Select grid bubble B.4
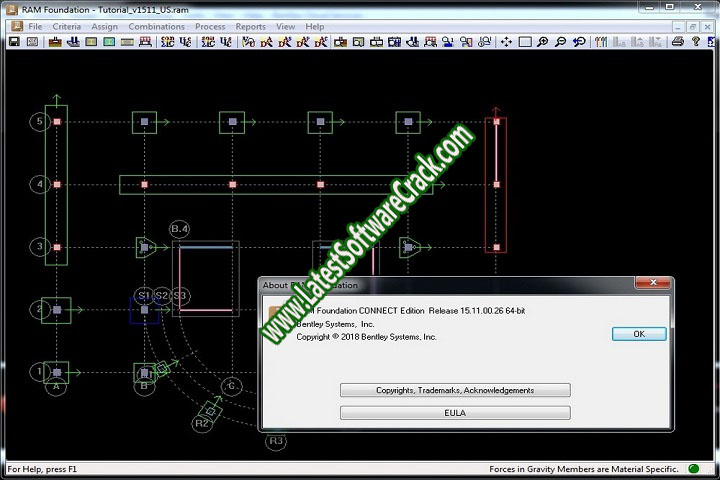The height and width of the screenshot is (480, 720). [x=180, y=228]
